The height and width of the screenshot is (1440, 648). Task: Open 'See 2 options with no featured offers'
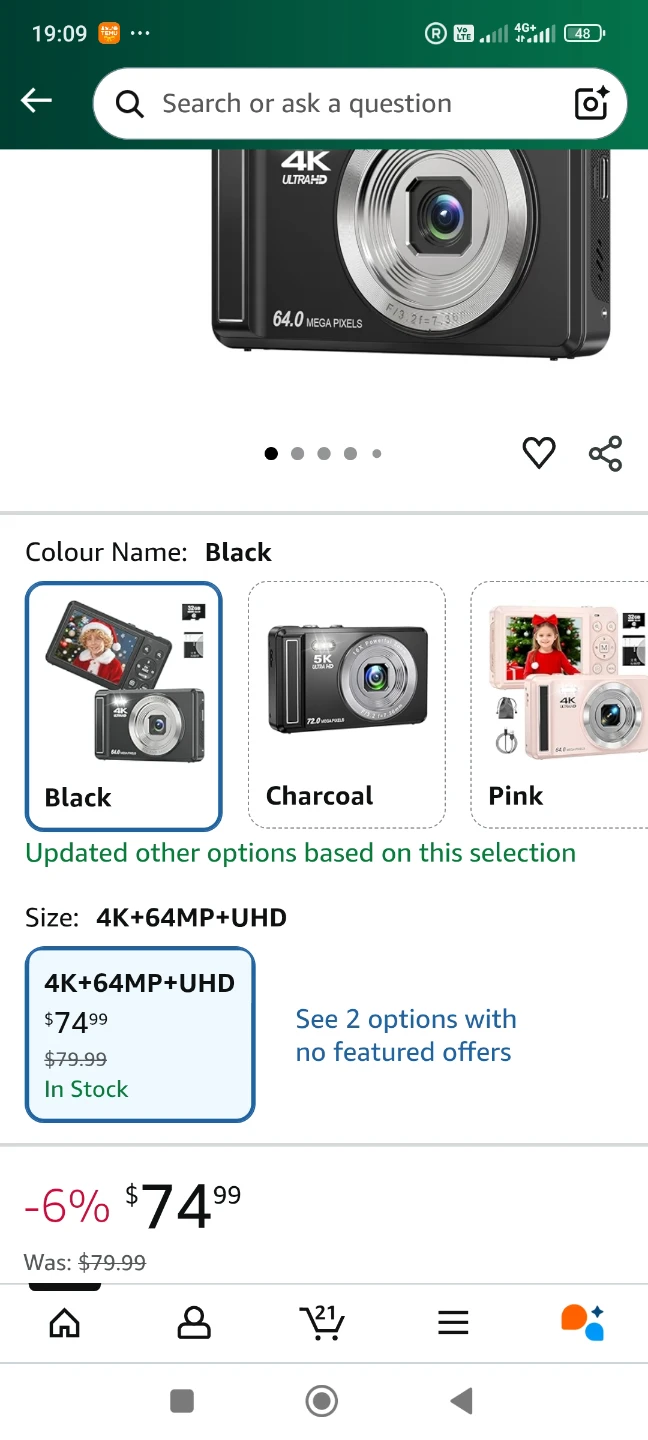point(405,1035)
